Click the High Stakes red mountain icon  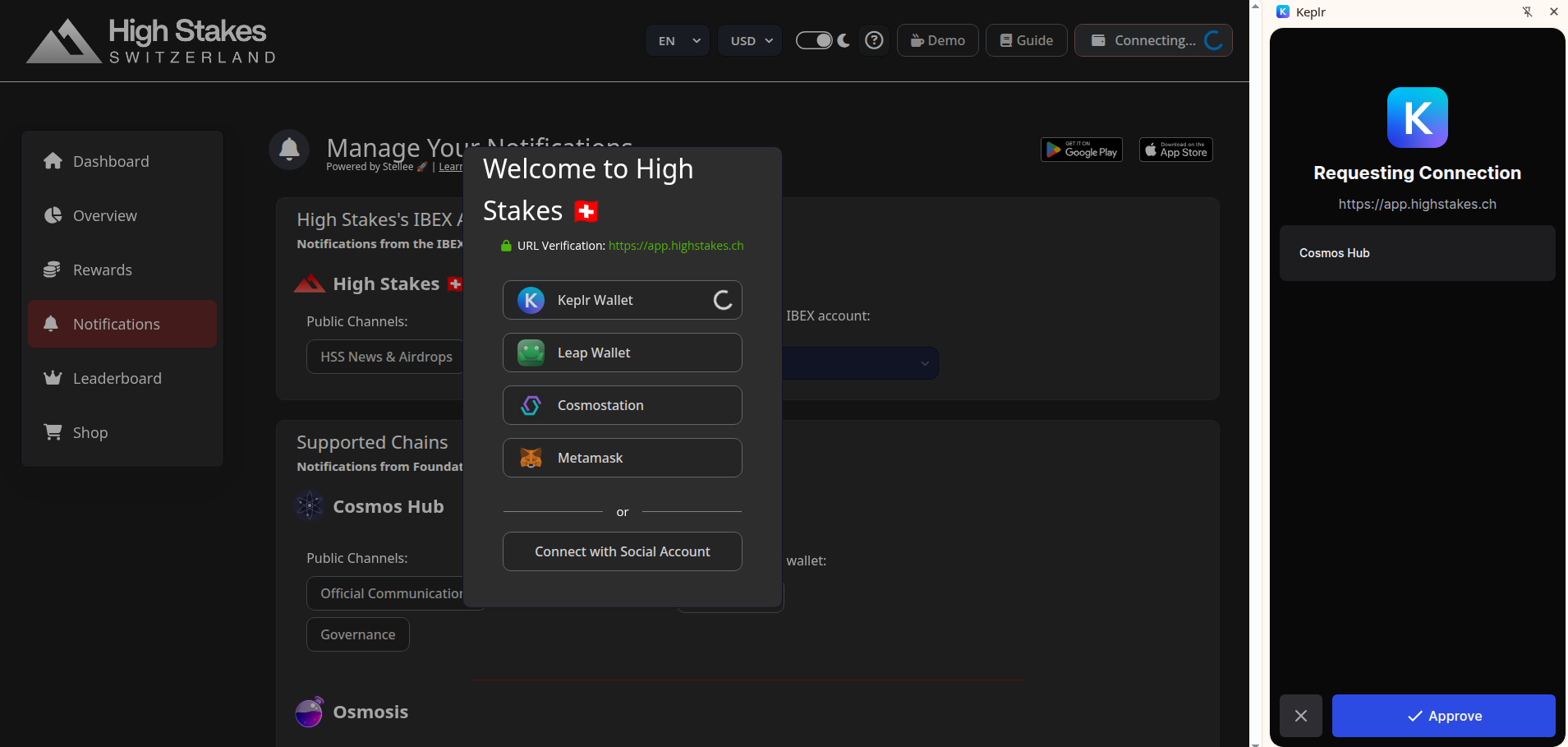coord(310,284)
